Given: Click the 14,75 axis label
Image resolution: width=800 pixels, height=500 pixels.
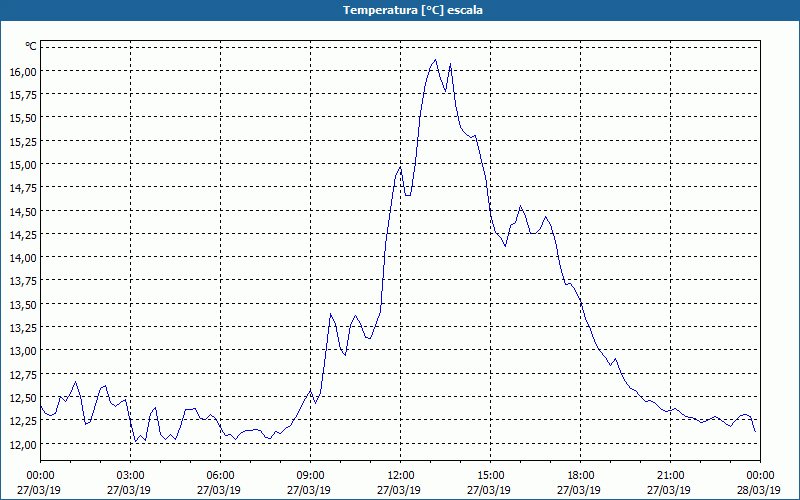Looking at the screenshot, I should click(x=23, y=188).
